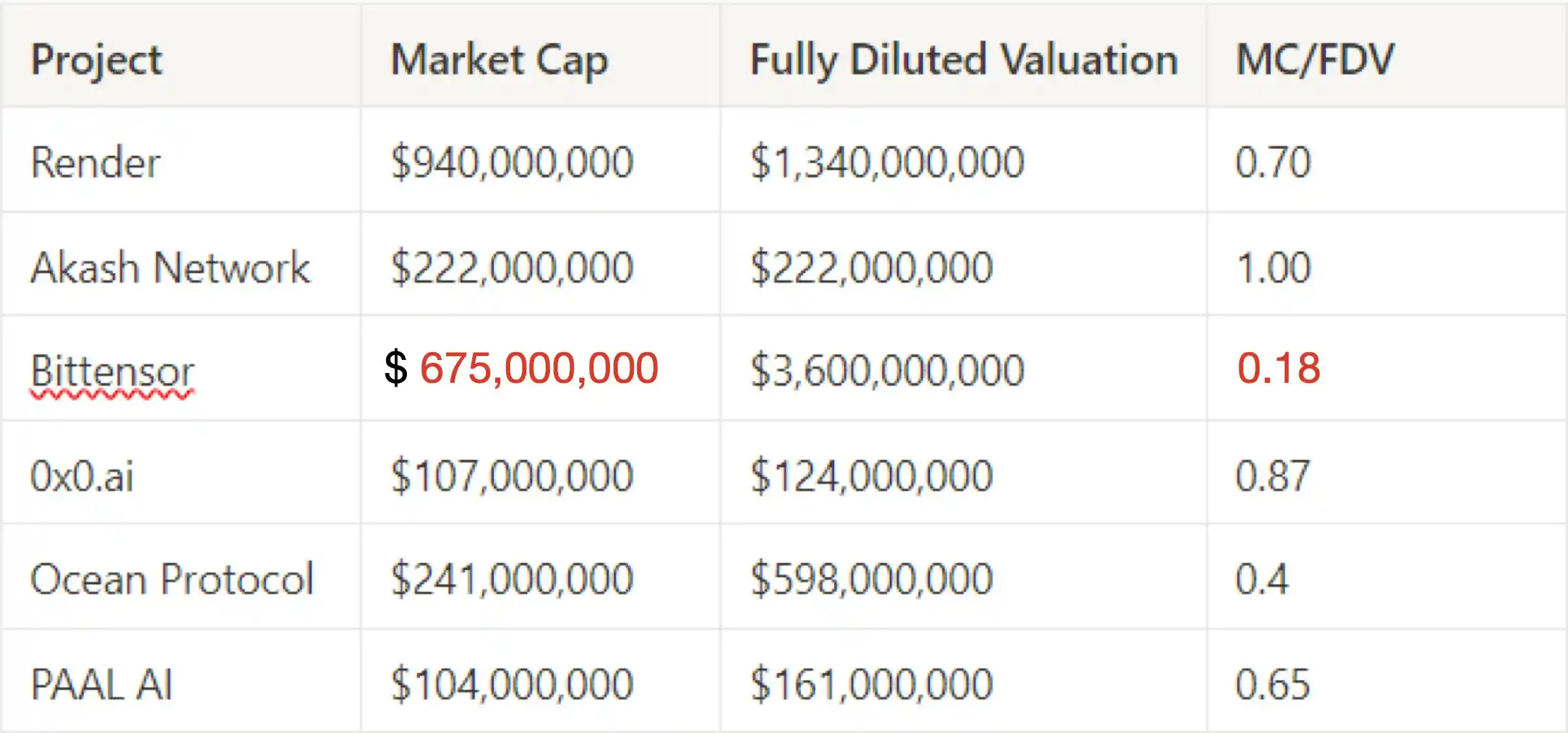Screen dimensions: 1568x733
Task: Click the Market Cap column header
Action: tap(499, 60)
